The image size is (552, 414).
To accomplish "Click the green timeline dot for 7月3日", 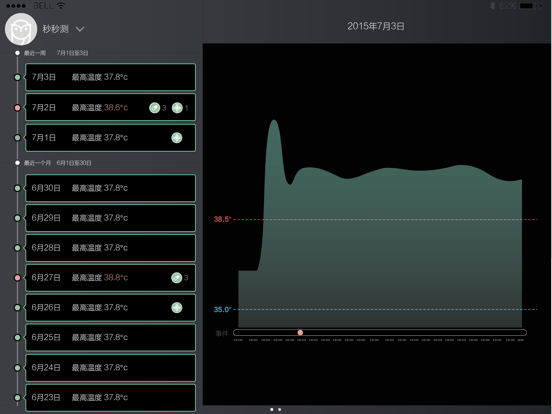I will (x=17, y=77).
